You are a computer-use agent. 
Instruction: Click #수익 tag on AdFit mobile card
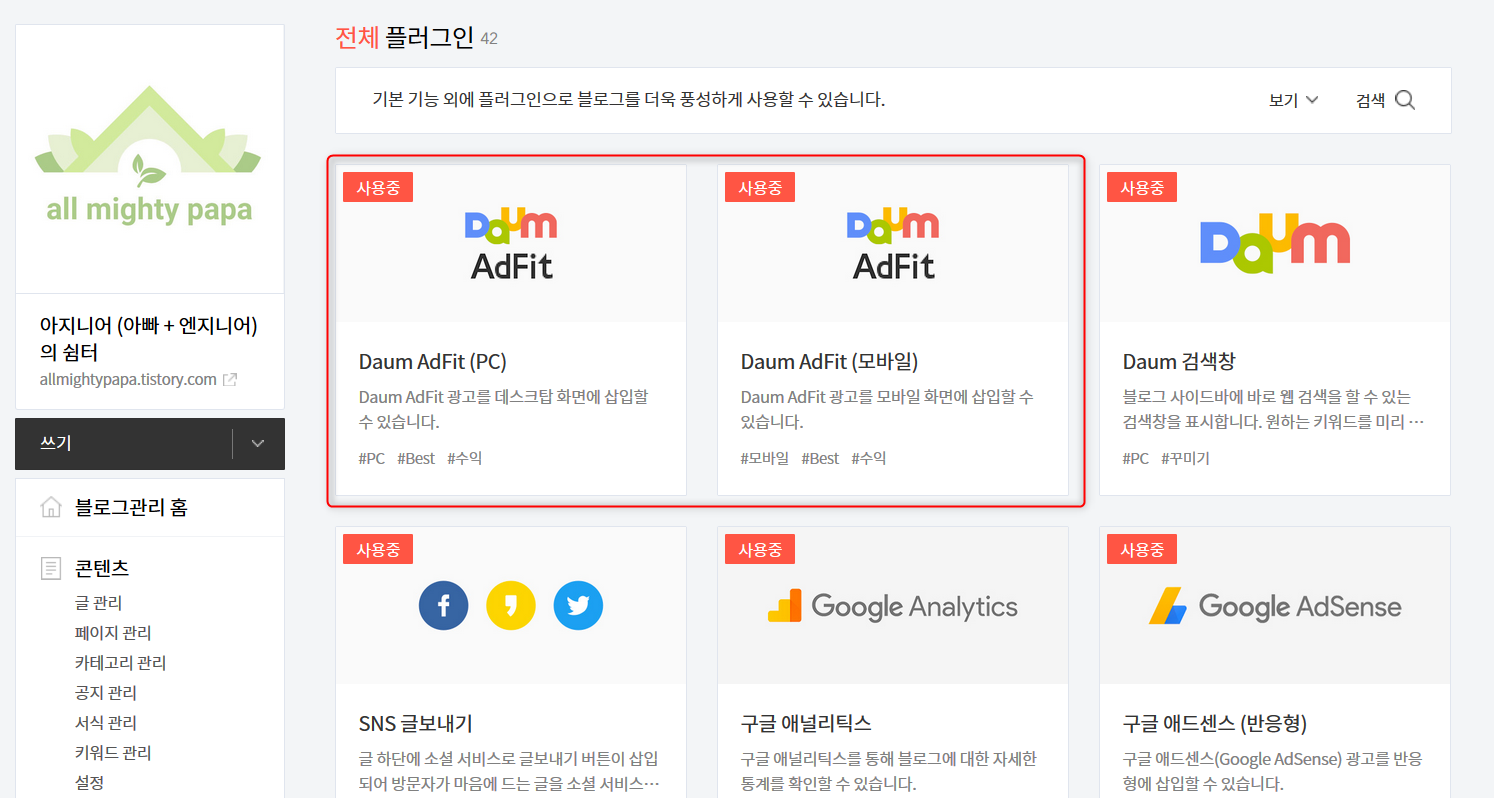(x=869, y=459)
